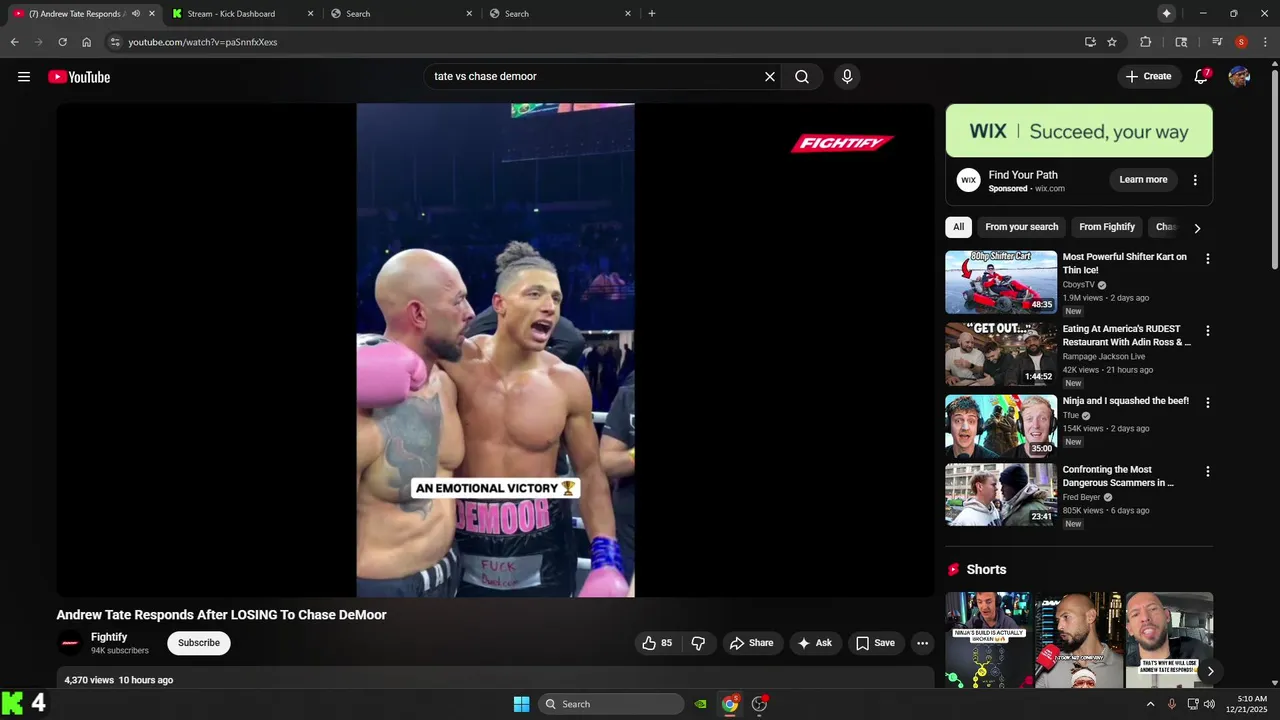Show next Shorts with the arrow
The height and width of the screenshot is (720, 1280).
1210,672
